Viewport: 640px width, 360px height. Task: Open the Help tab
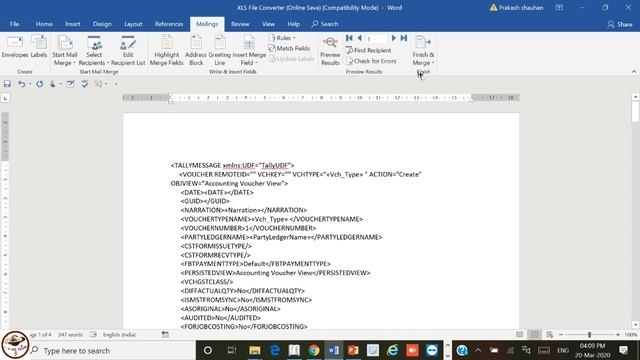293,24
